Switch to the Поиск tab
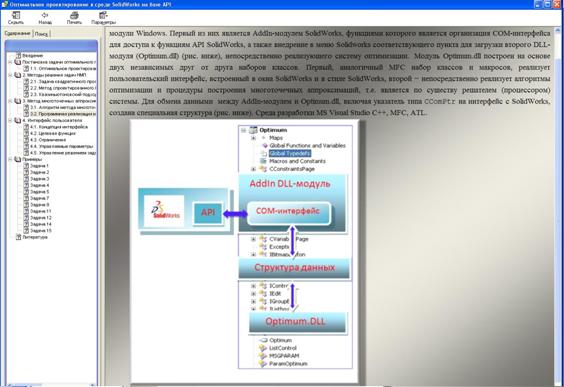Viewport: 564px width, 387px height. [41, 33]
